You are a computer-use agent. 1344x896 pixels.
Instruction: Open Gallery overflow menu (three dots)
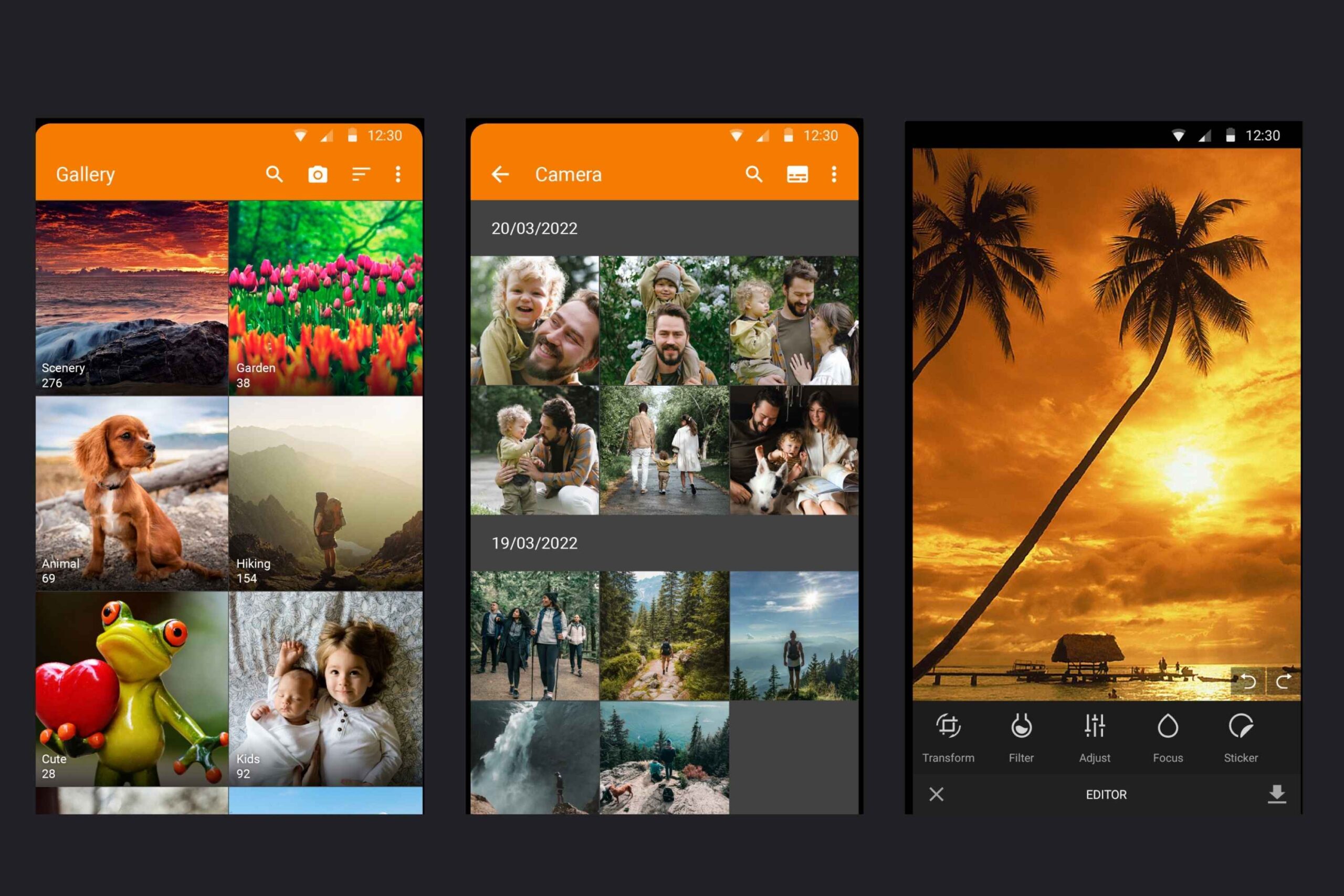coord(398,174)
